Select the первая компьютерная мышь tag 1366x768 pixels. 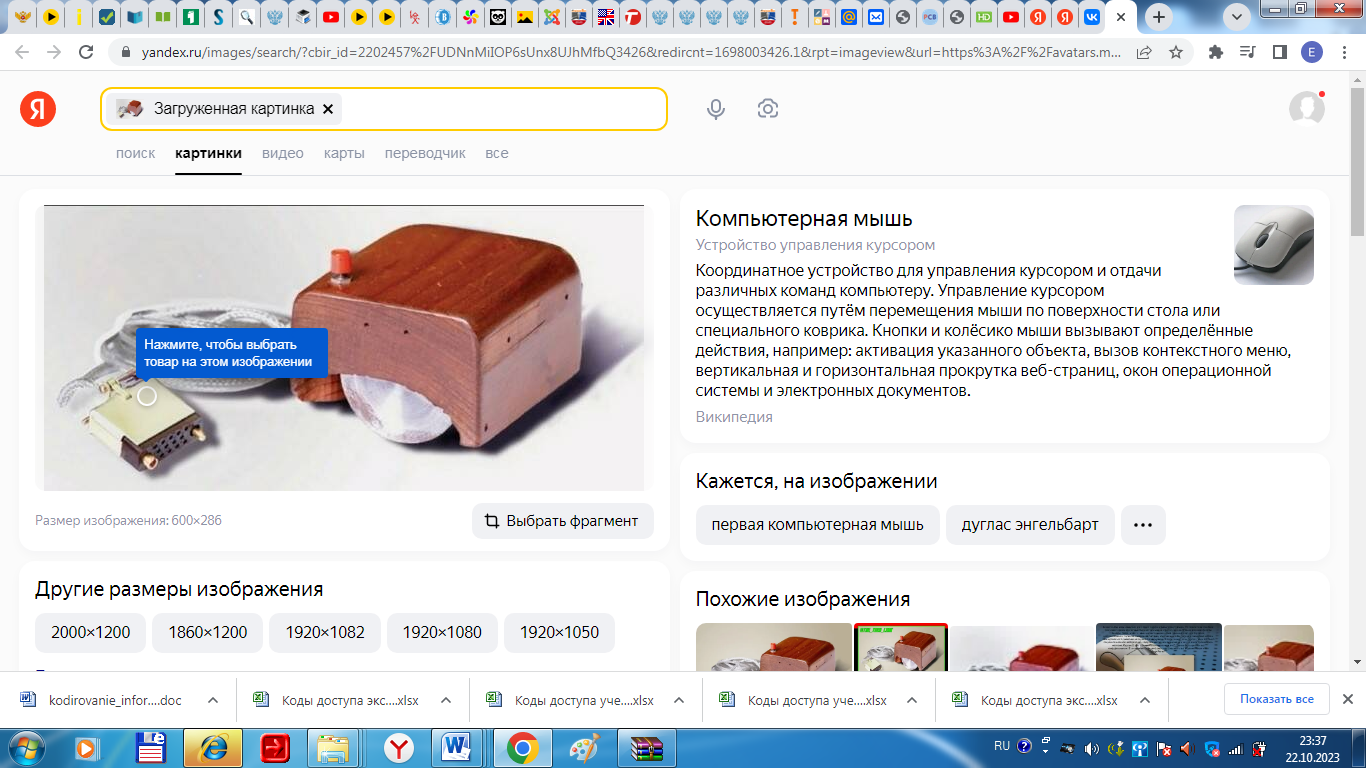[817, 525]
